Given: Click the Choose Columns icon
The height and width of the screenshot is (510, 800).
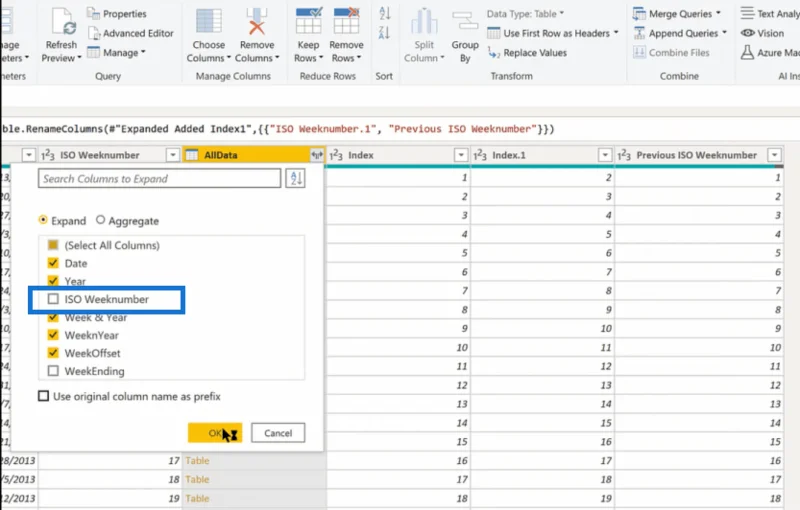Looking at the screenshot, I should tap(209, 21).
